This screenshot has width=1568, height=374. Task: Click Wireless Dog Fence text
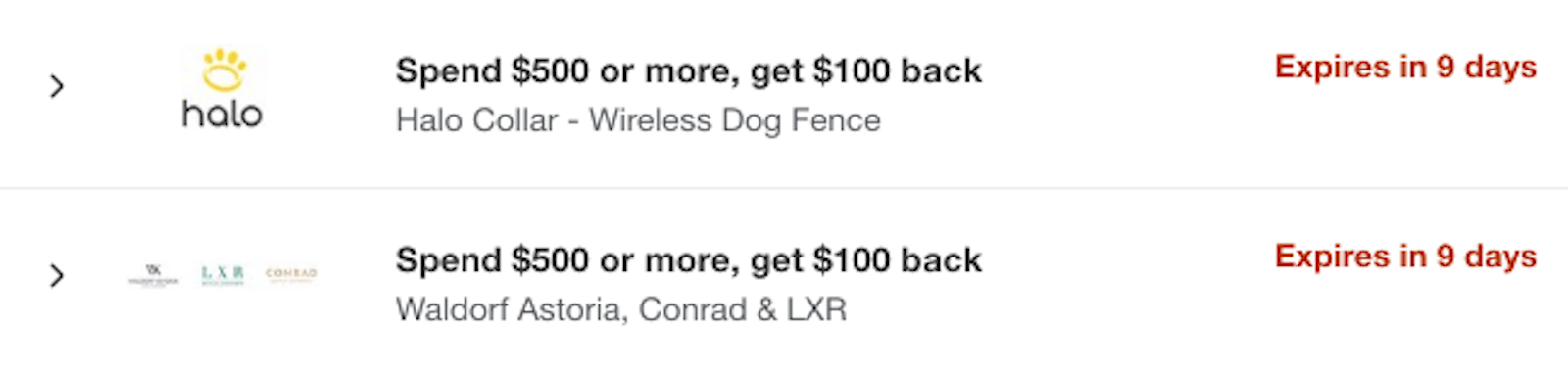735,120
